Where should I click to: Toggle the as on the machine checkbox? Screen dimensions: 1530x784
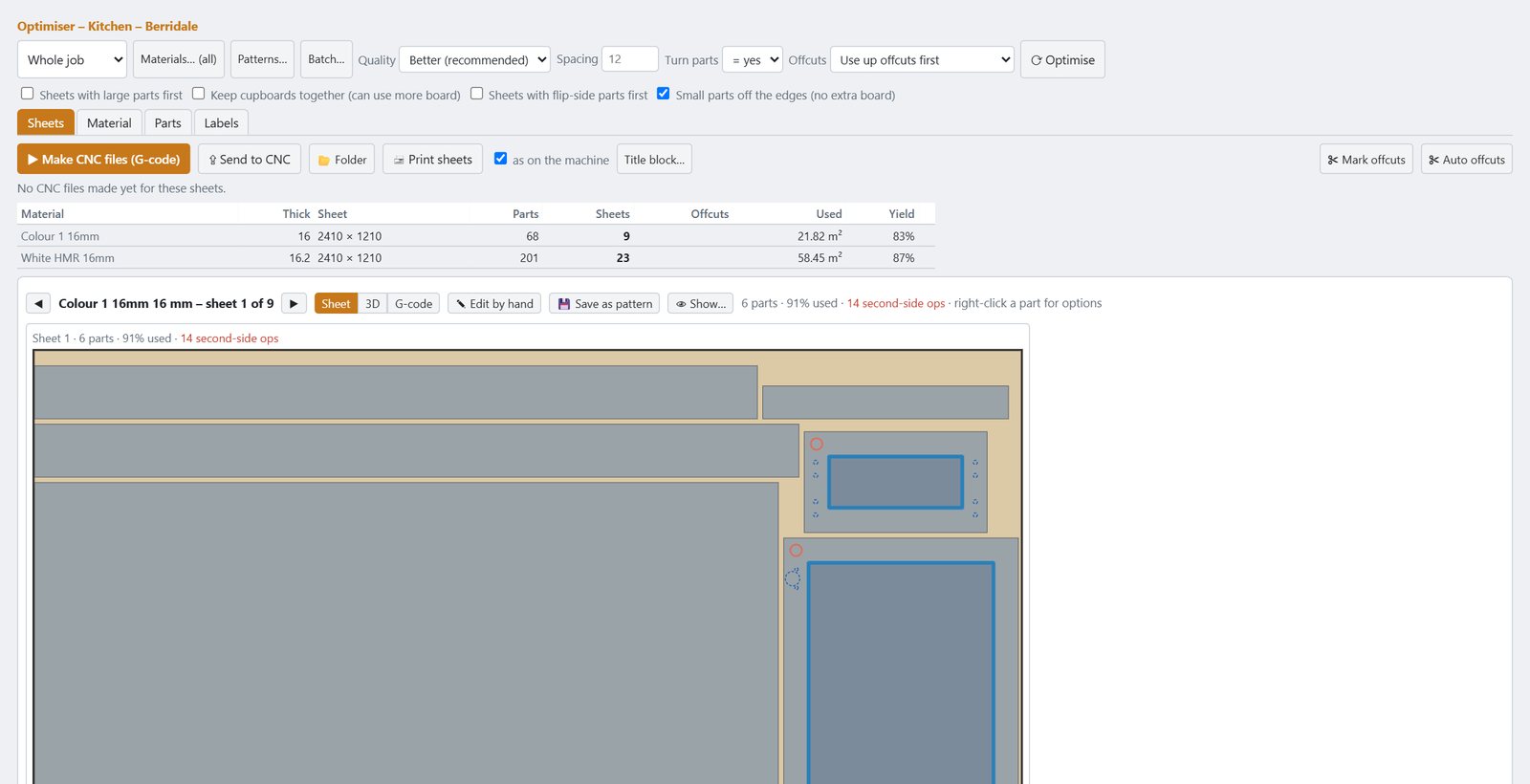[500, 159]
